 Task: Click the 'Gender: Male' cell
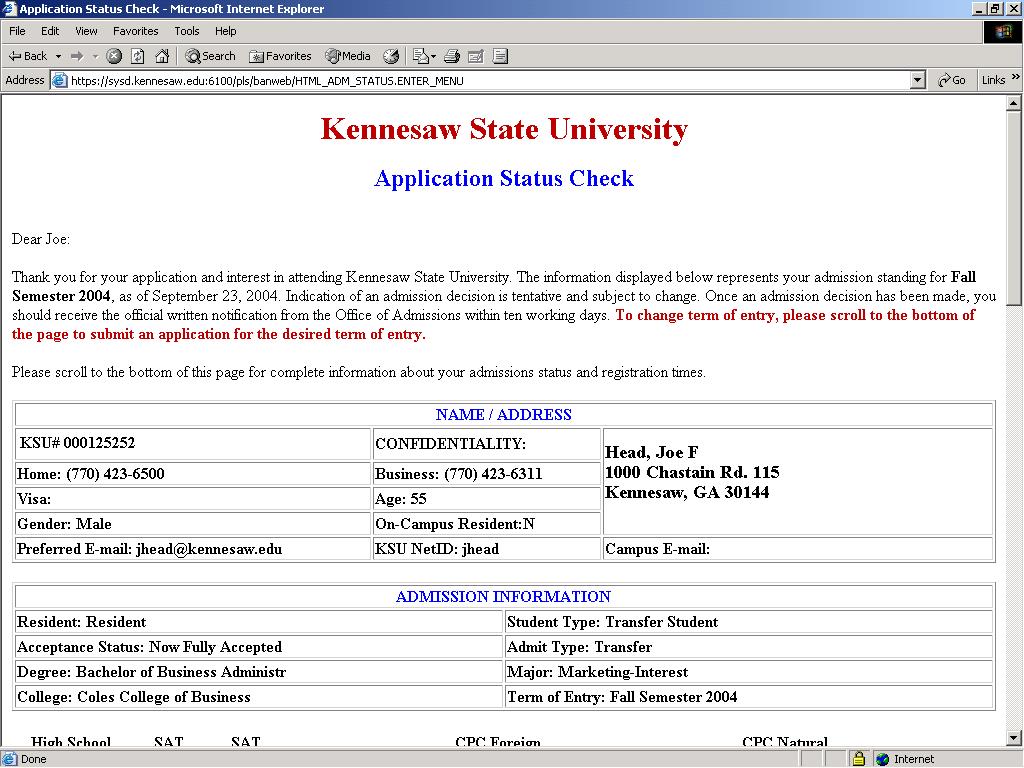193,524
